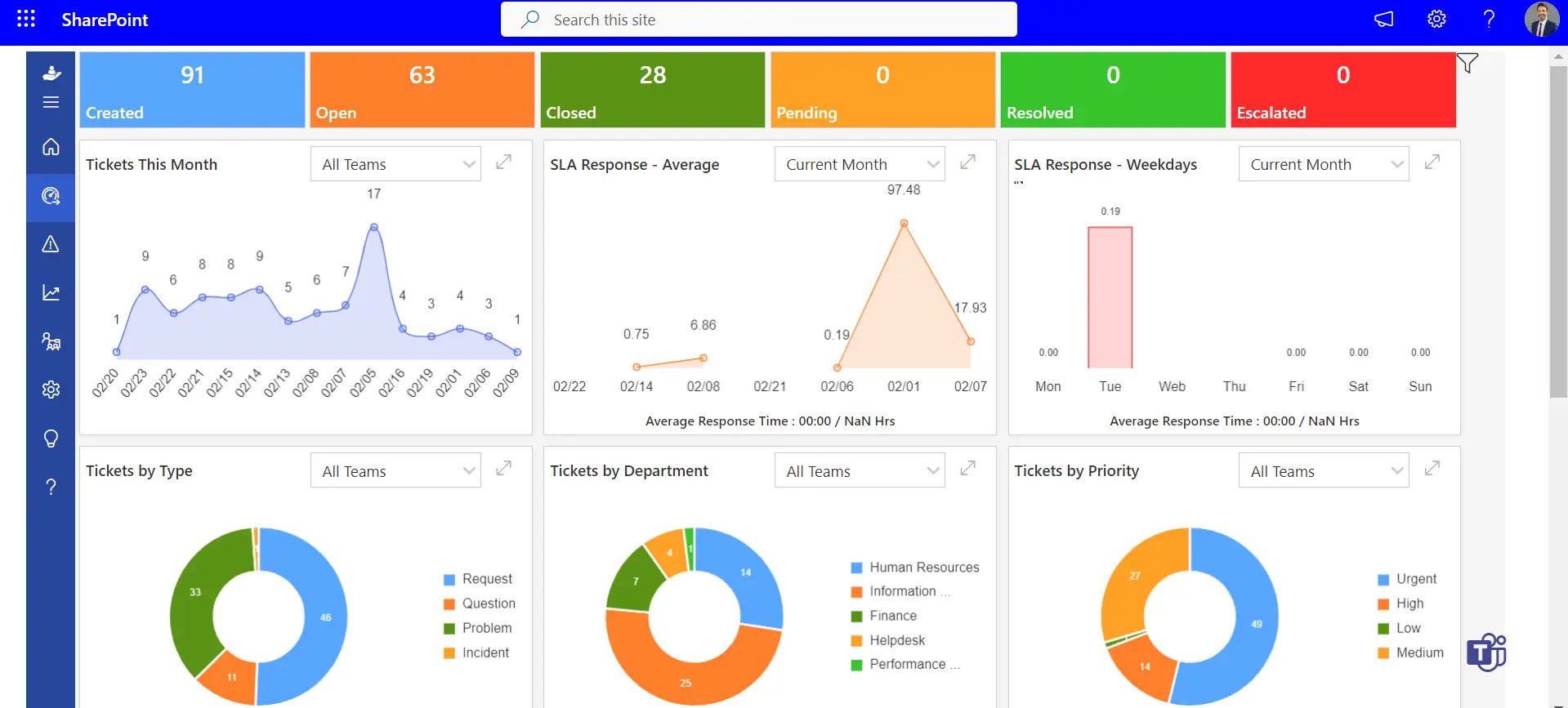1568x708 pixels.
Task: Toggle Low legend in Tickets by Priority
Action: 1399,628
